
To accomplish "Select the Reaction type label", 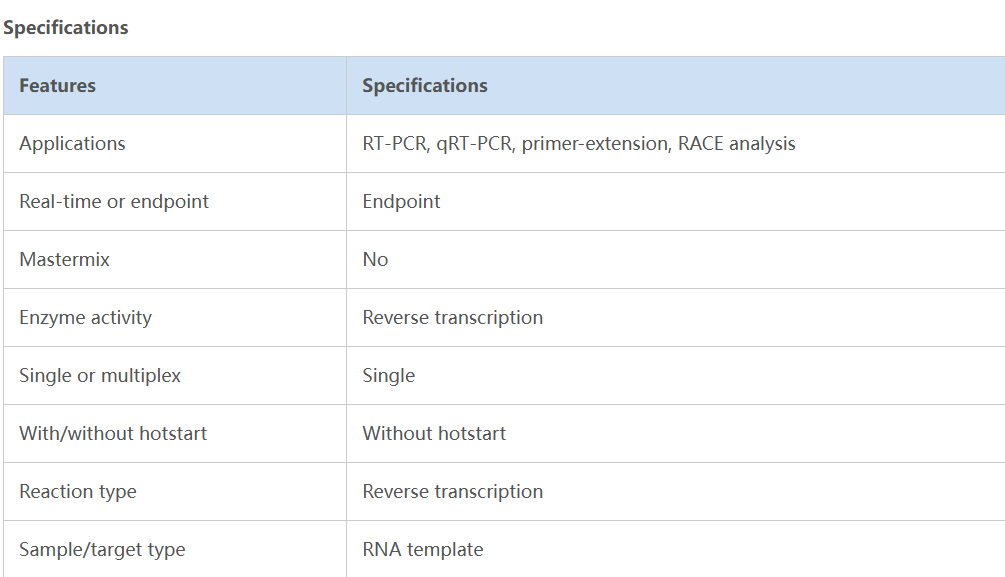I will click(x=77, y=491).
